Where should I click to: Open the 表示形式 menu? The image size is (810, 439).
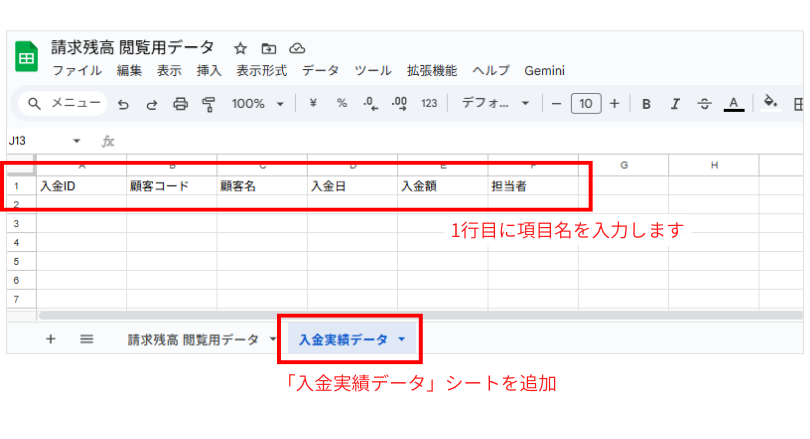tap(261, 71)
